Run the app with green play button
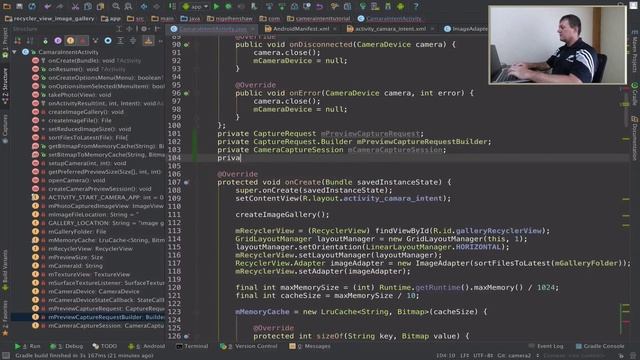 (x=216, y=7)
